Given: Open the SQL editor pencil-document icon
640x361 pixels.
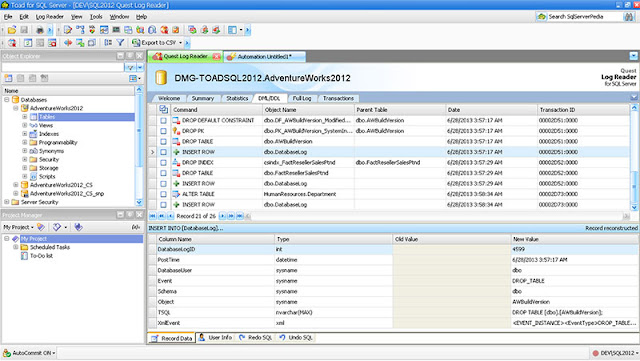Looking at the screenshot, I should [68, 30].
